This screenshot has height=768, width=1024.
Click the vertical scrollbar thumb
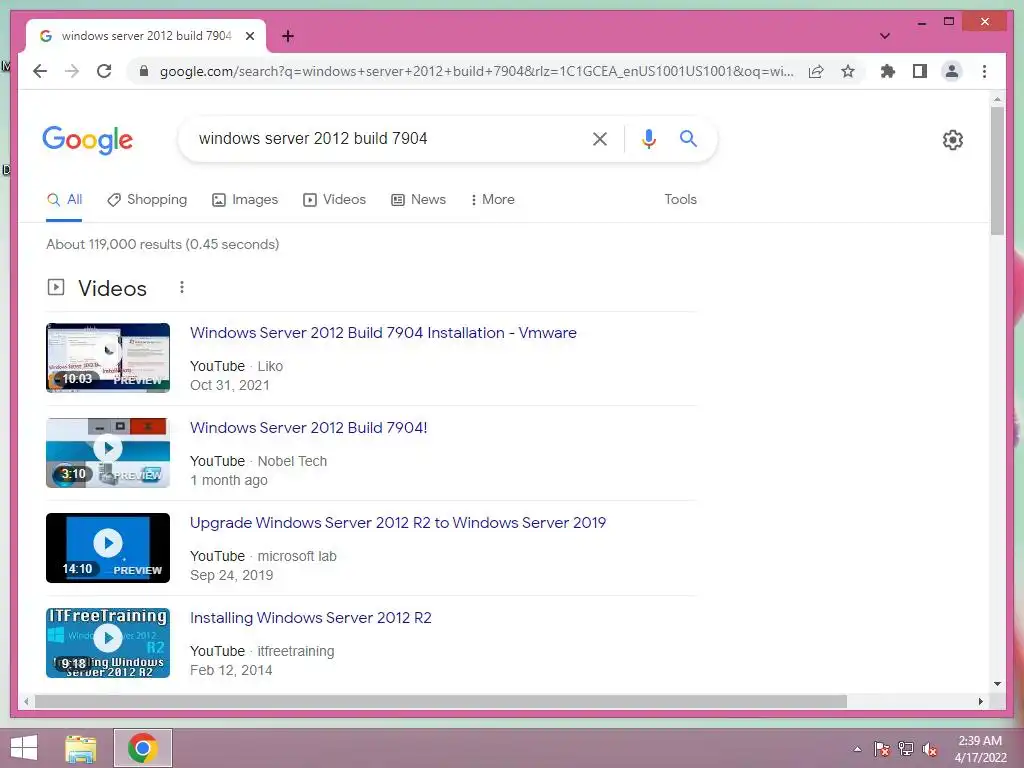coord(997,171)
